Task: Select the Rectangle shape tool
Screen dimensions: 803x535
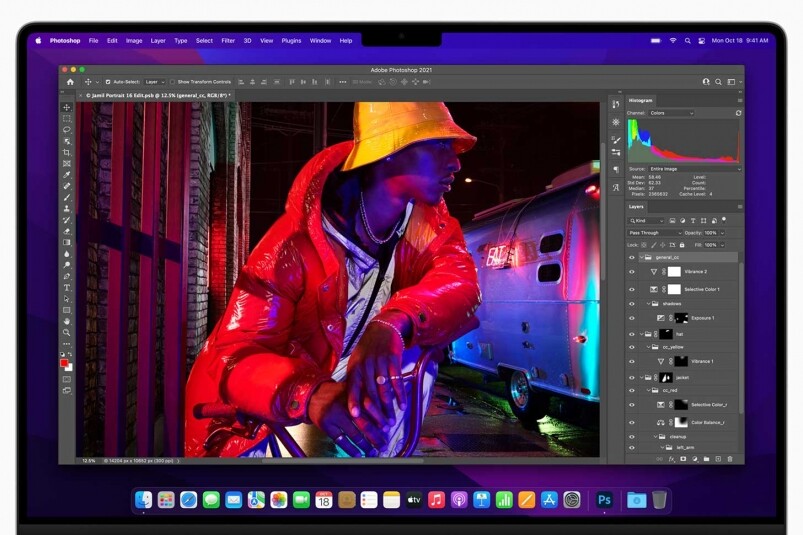Action: point(67,310)
